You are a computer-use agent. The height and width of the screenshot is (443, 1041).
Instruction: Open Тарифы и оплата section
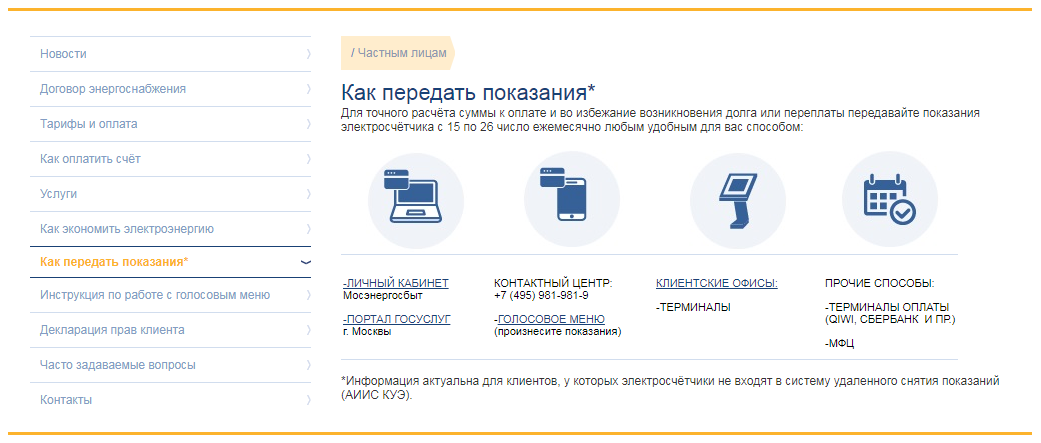pos(89,124)
